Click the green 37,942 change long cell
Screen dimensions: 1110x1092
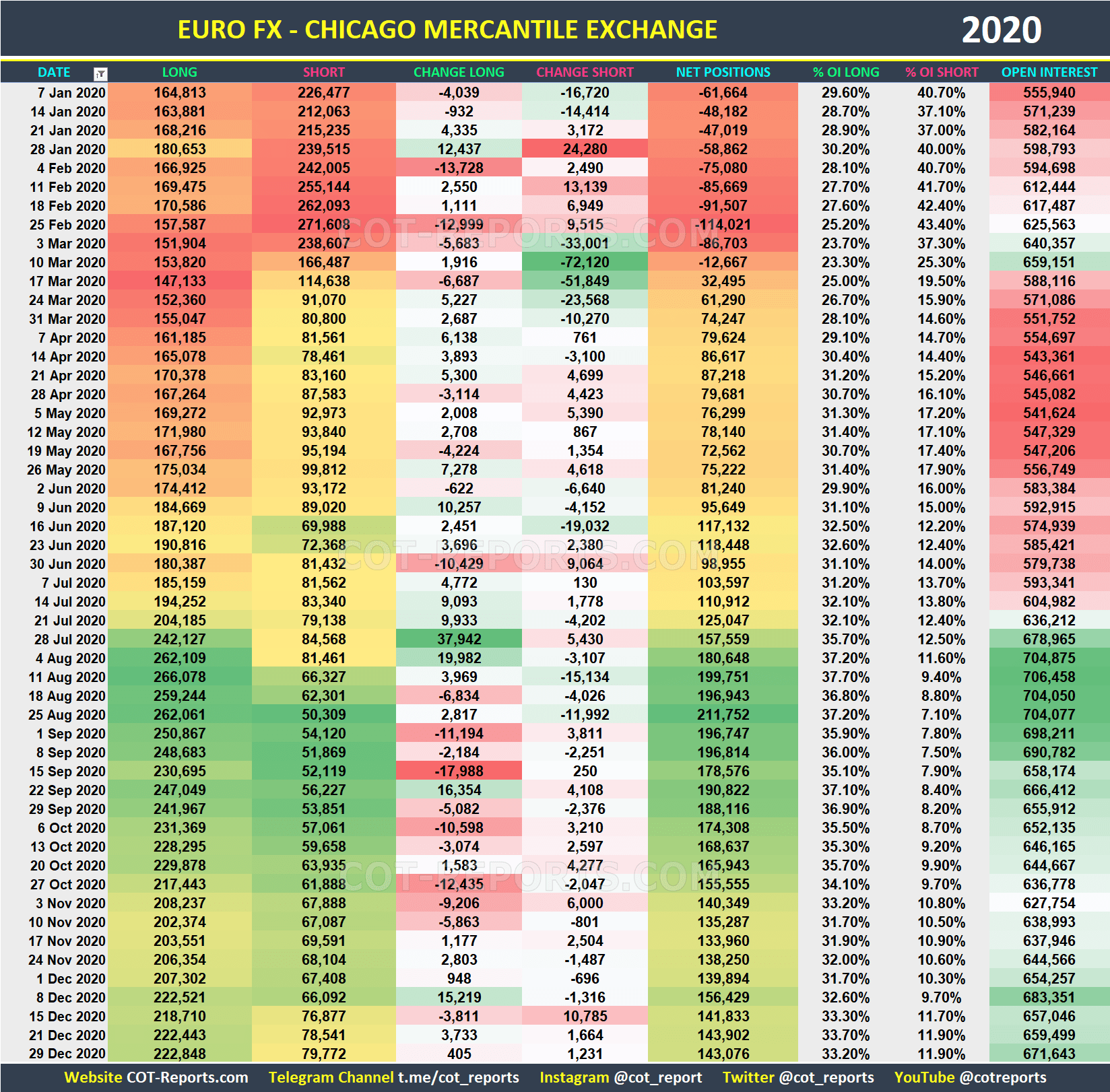[x=459, y=639]
